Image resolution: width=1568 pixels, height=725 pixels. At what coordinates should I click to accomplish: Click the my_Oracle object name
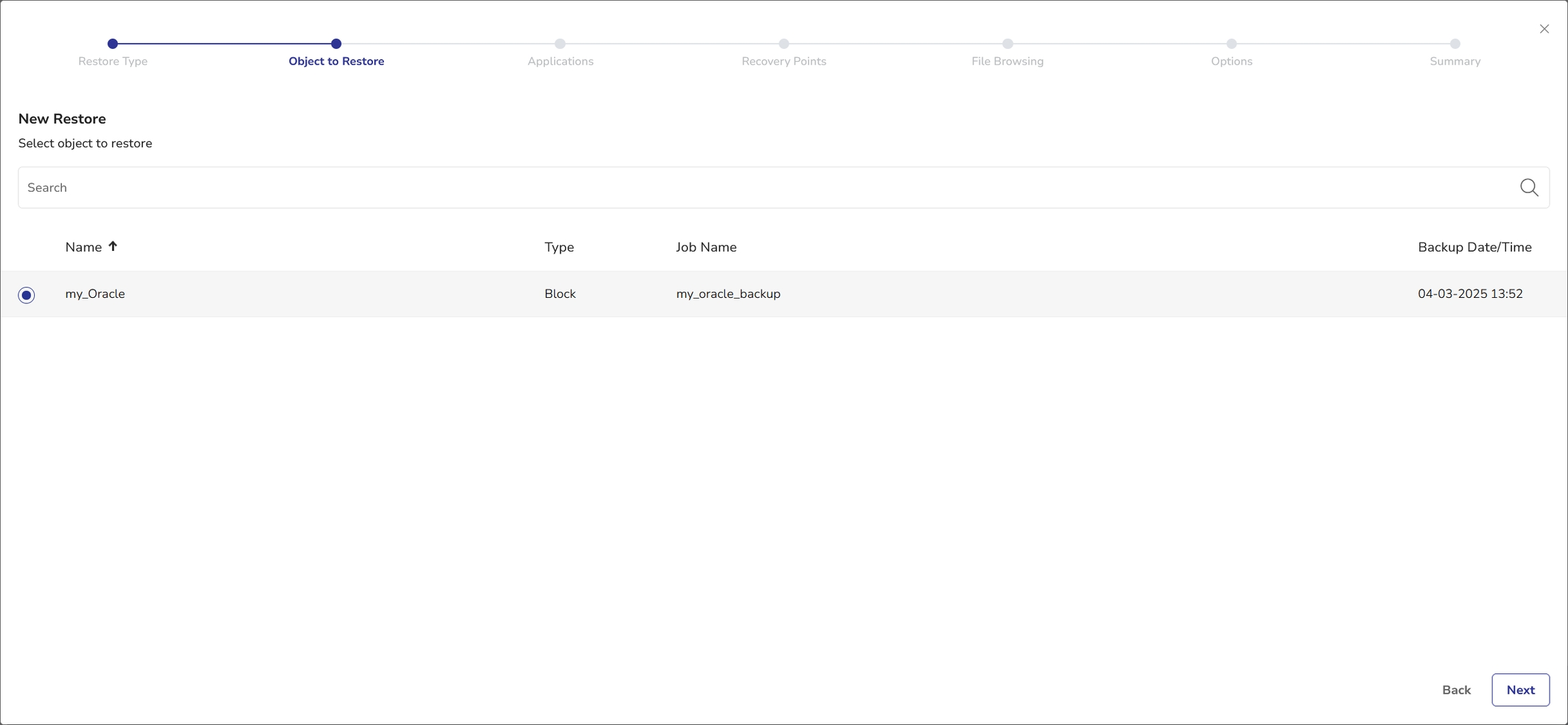tap(95, 294)
